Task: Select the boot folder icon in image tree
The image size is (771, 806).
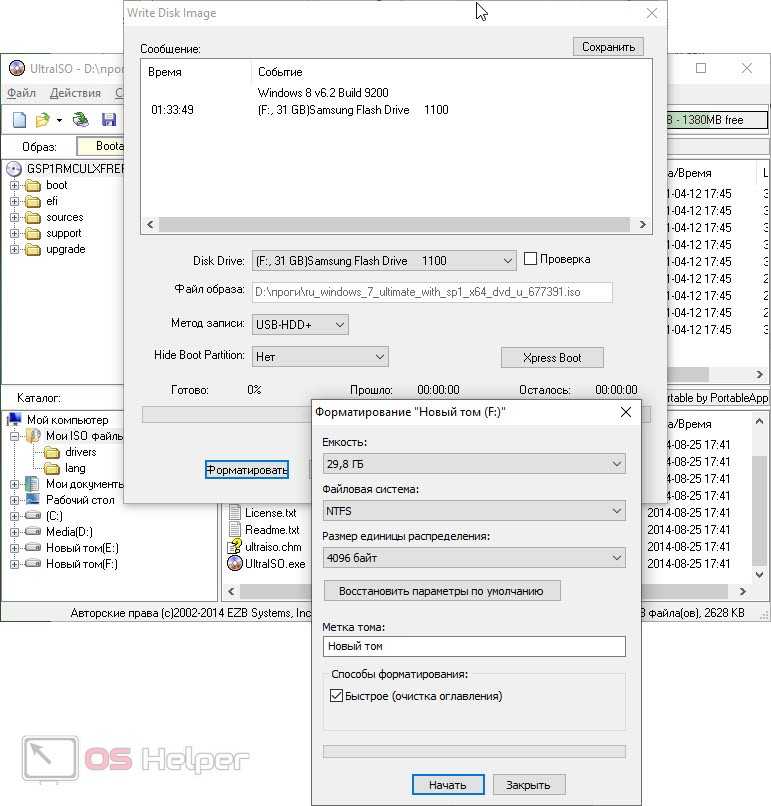Action: [33, 186]
